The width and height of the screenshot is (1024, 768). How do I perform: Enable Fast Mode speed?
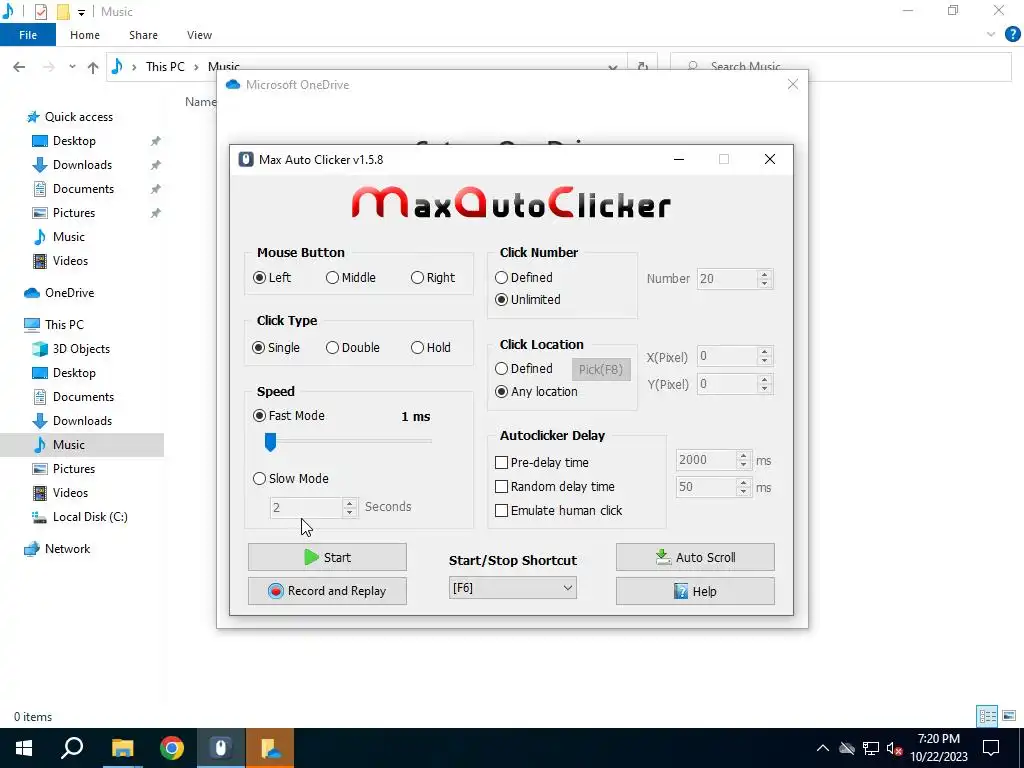pyautogui.click(x=289, y=416)
